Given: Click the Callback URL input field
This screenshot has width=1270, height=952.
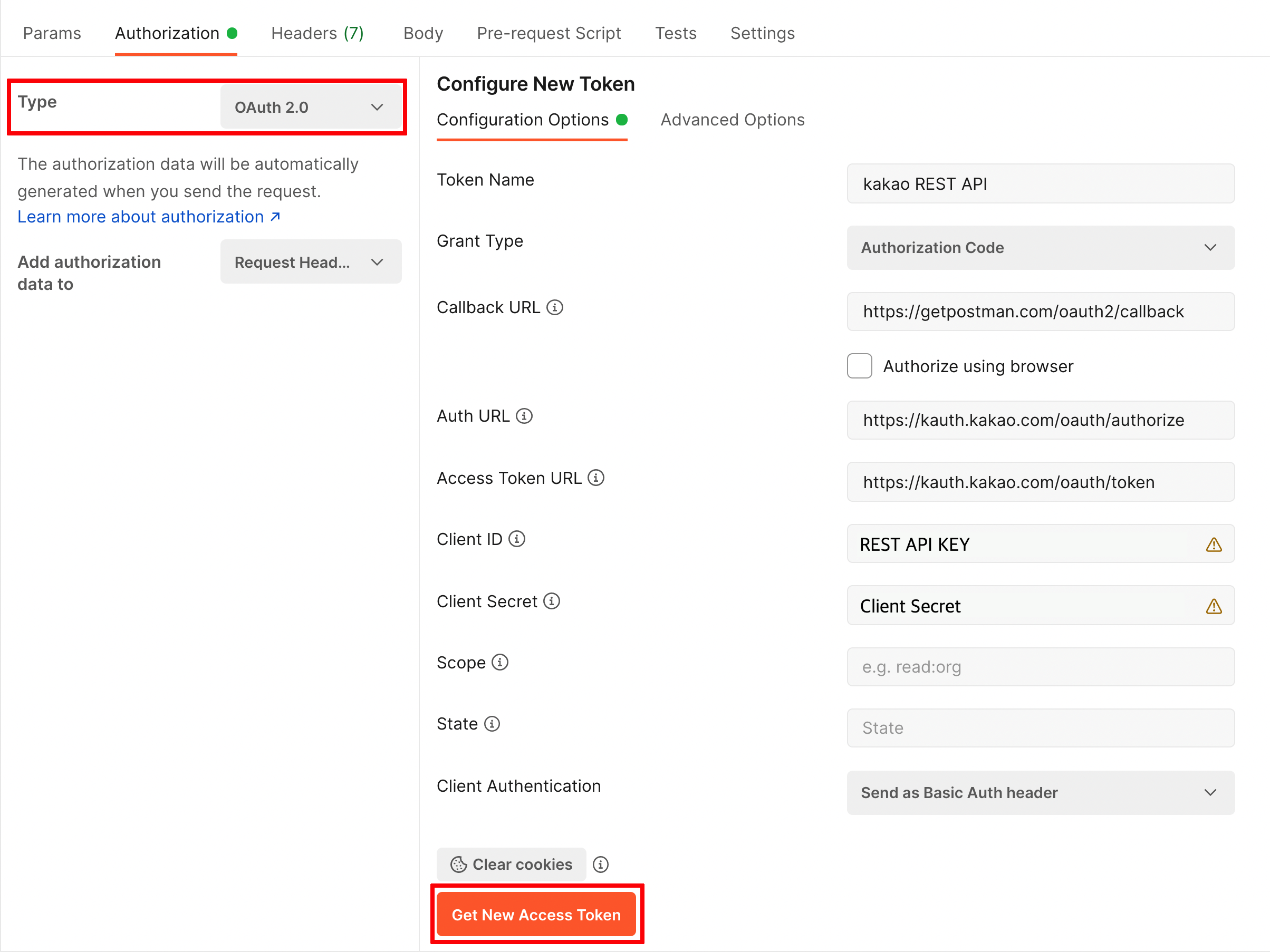Looking at the screenshot, I should click(x=1041, y=312).
